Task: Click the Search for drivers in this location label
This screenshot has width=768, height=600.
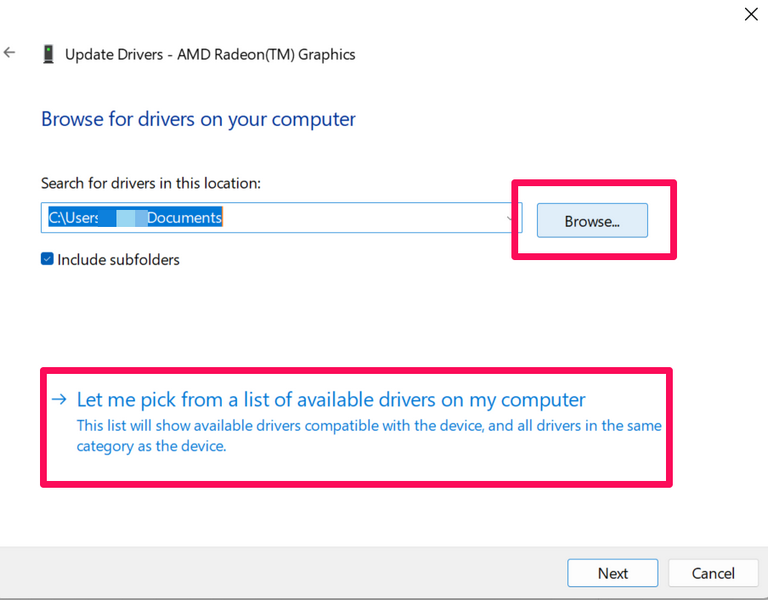Action: pos(151,183)
